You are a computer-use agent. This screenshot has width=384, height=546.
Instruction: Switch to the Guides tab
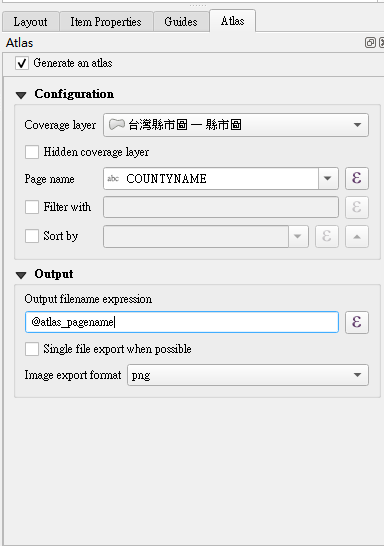click(x=181, y=22)
